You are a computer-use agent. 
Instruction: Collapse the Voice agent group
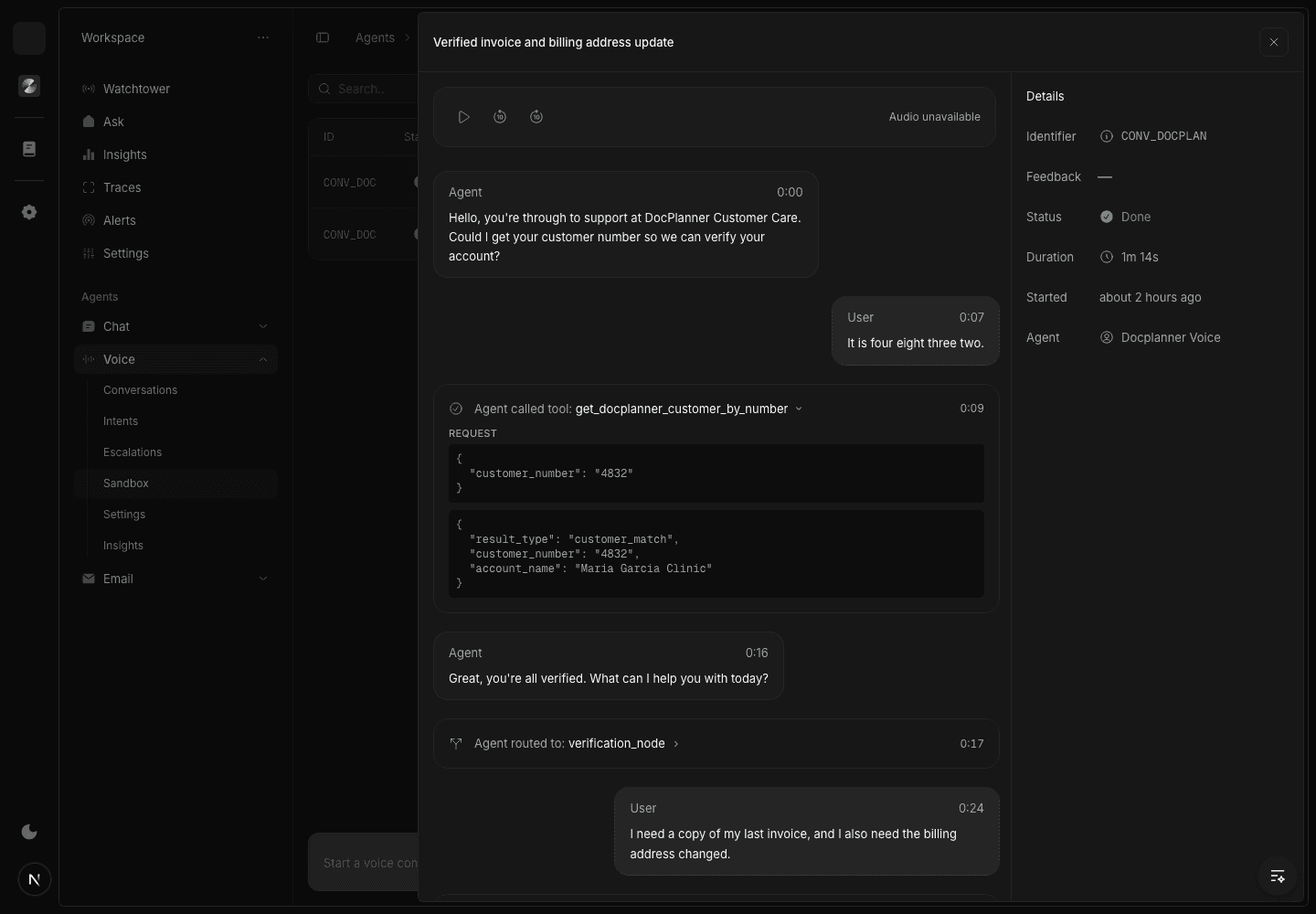175,359
